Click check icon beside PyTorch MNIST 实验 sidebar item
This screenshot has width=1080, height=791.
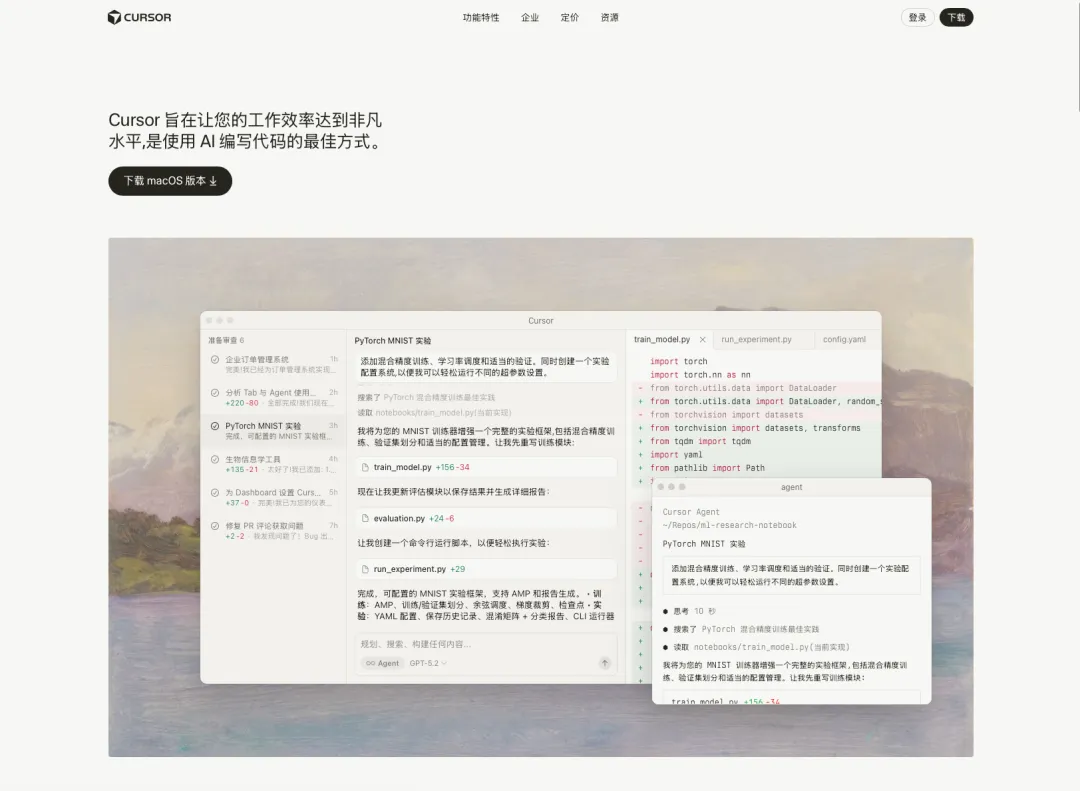(x=215, y=426)
